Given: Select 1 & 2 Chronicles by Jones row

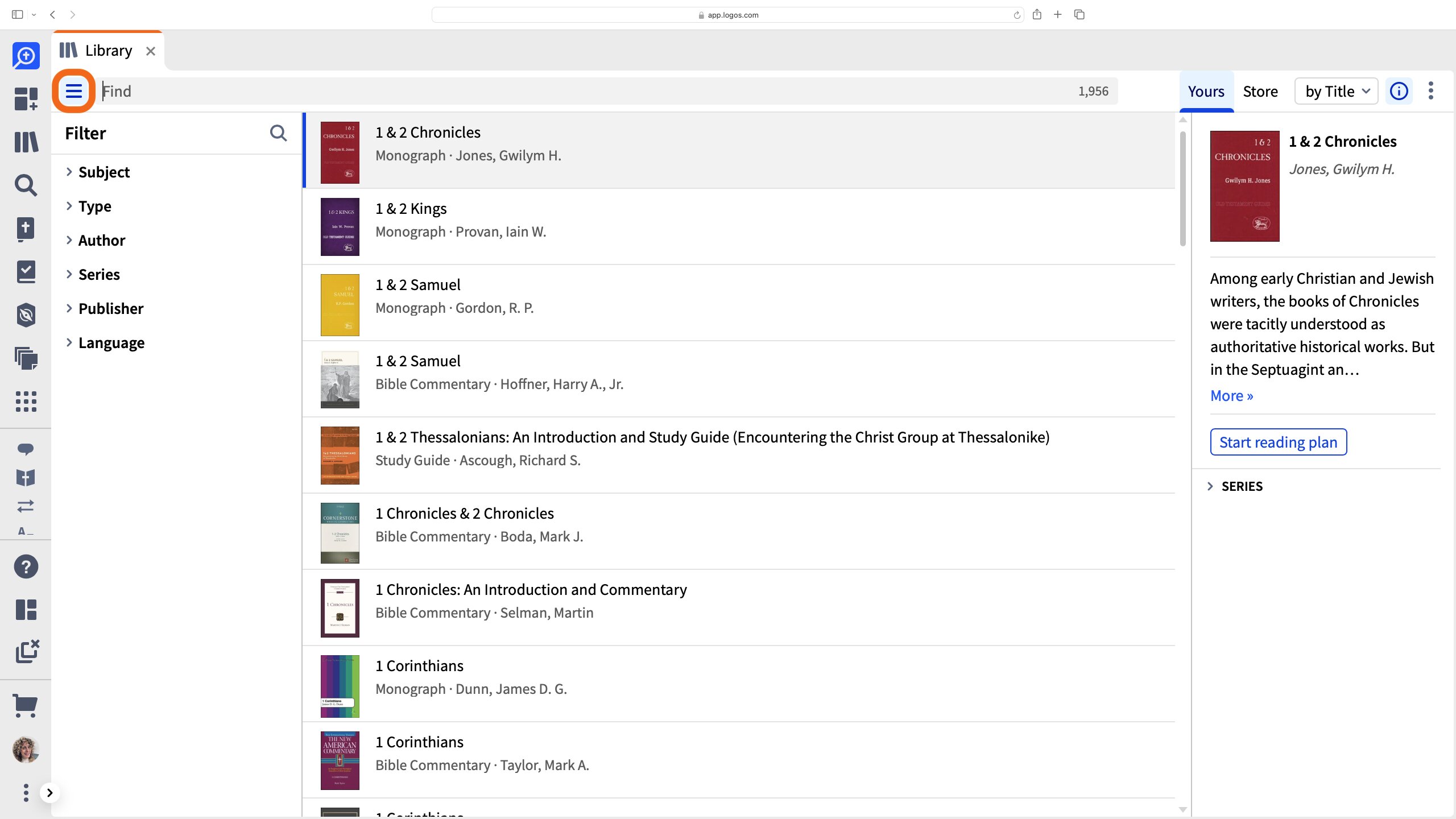Looking at the screenshot, I should tap(738, 150).
